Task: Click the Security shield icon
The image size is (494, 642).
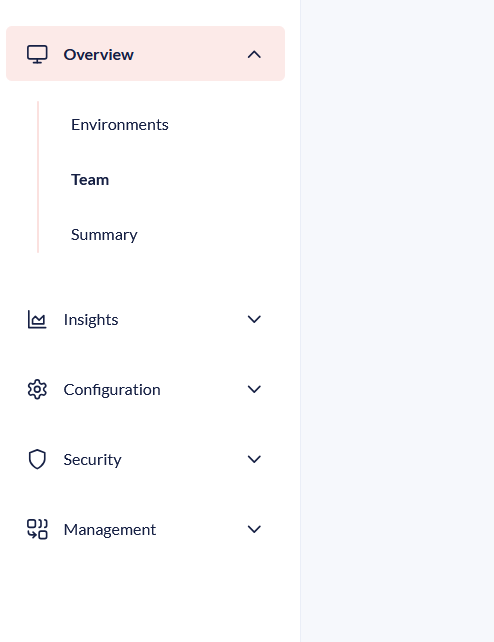Action: pyautogui.click(x=37, y=459)
